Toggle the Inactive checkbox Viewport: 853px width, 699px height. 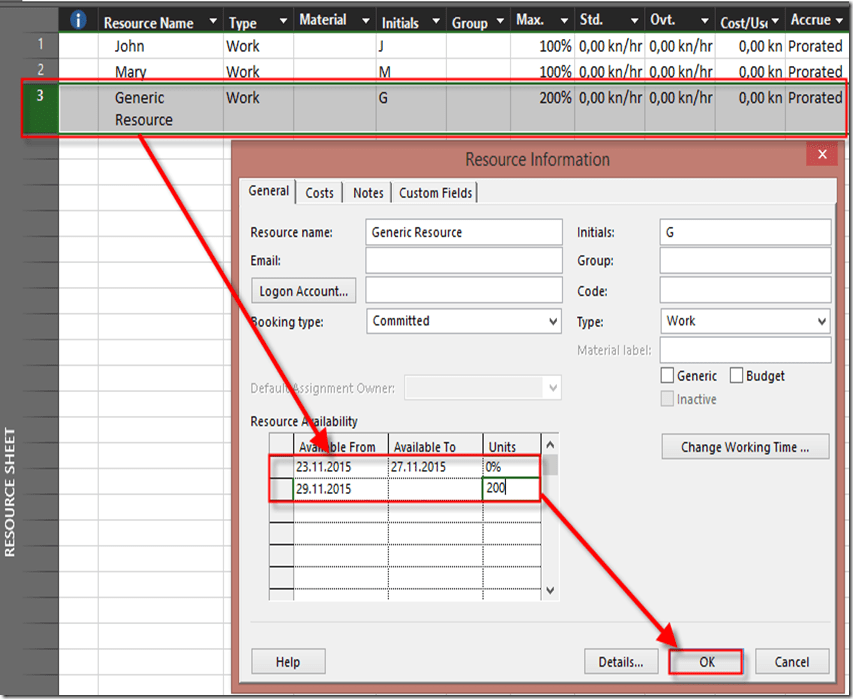668,399
